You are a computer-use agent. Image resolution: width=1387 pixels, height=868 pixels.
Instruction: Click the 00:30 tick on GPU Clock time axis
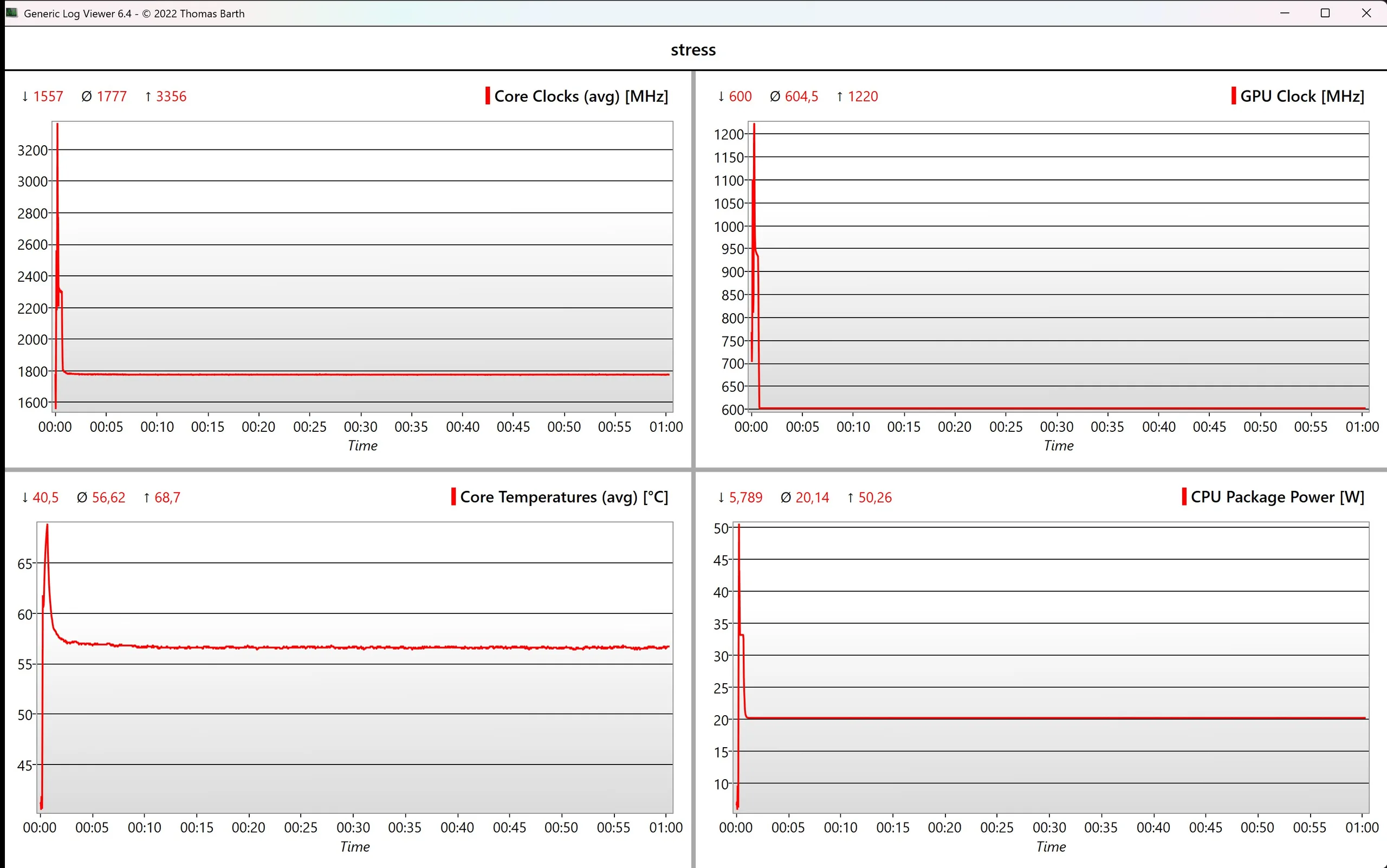coord(1057,427)
